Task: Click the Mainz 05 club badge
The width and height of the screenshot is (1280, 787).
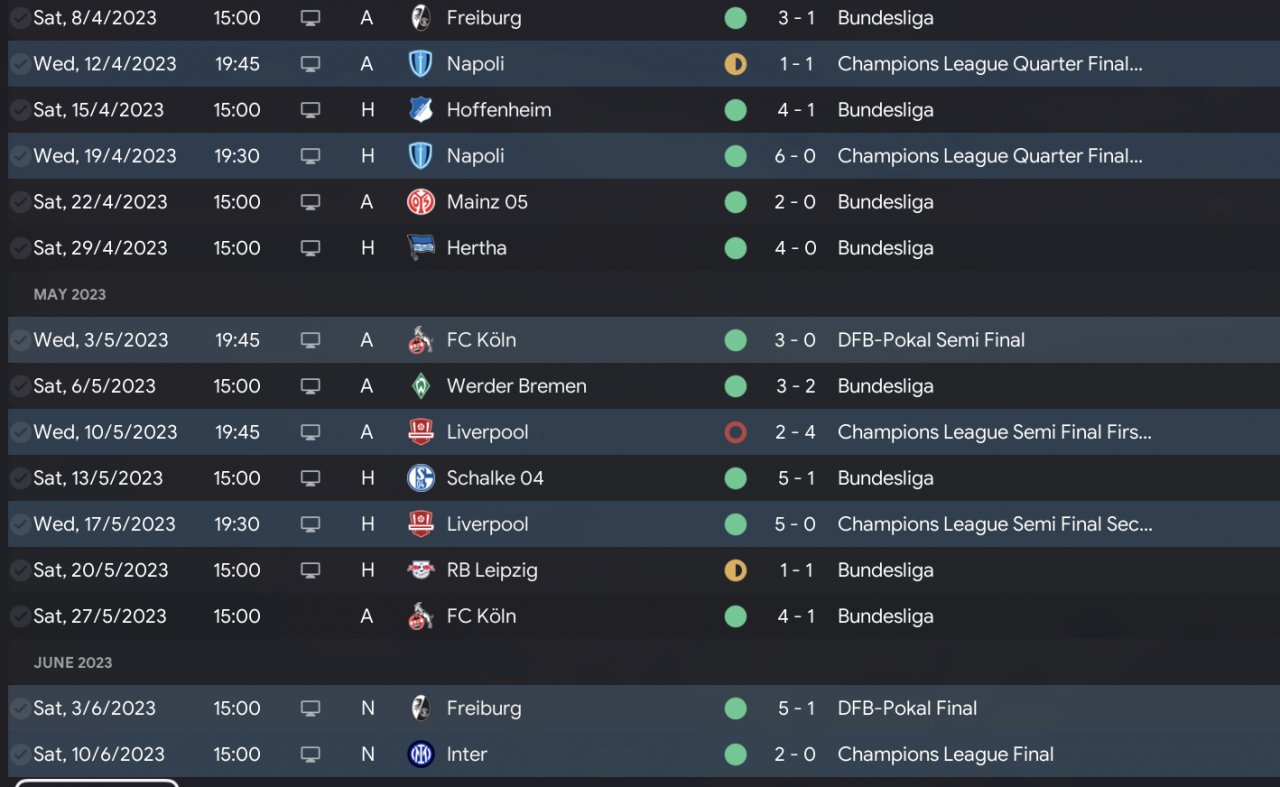Action: tap(421, 202)
